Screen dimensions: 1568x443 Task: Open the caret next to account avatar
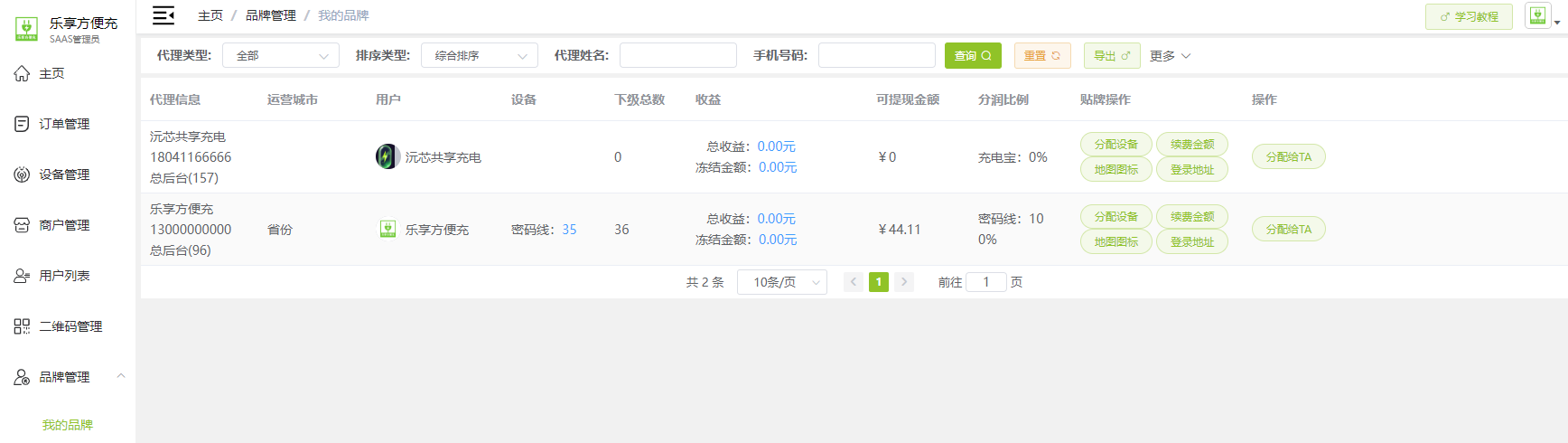1557,22
